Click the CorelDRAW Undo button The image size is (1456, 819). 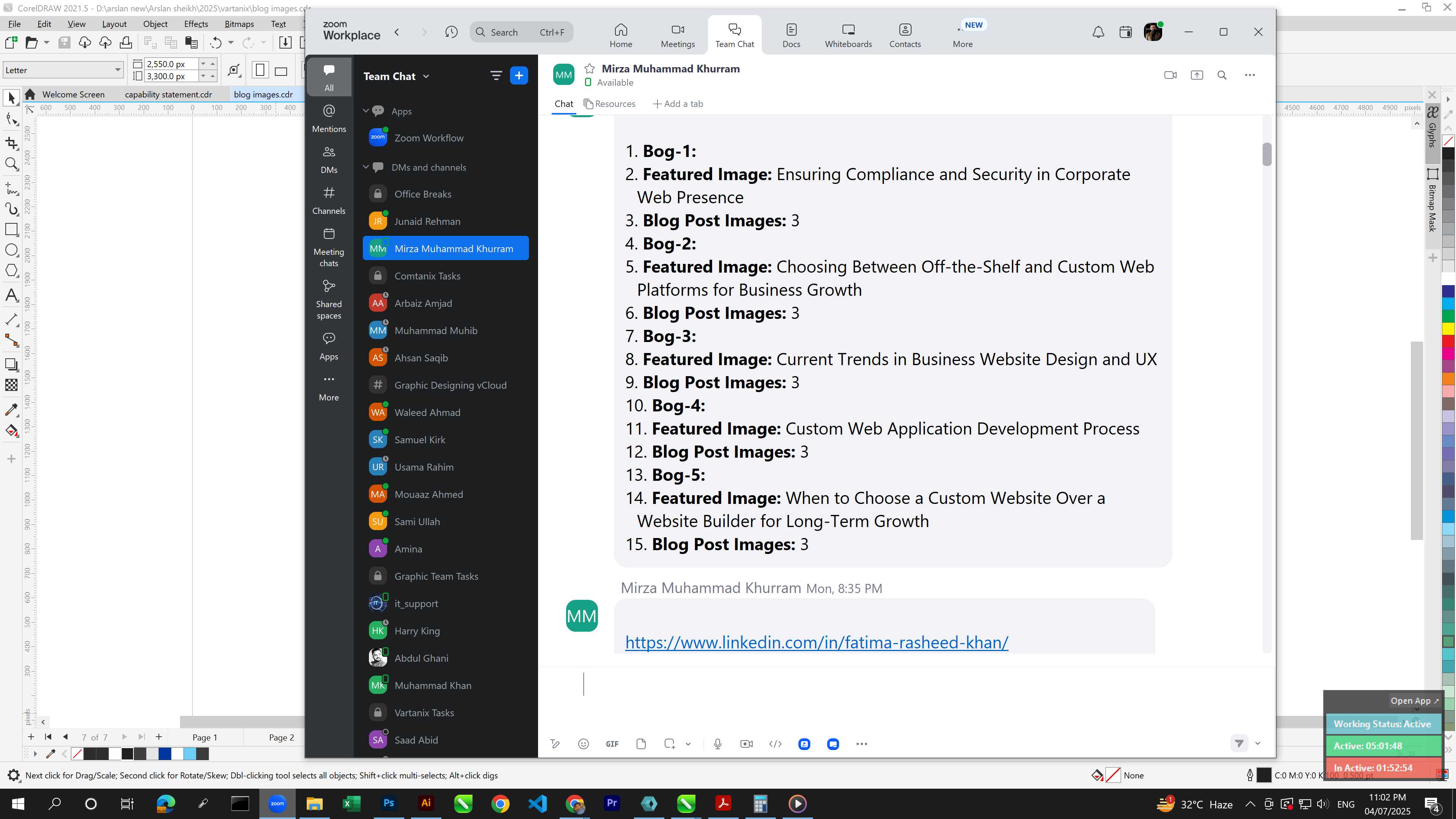215,42
